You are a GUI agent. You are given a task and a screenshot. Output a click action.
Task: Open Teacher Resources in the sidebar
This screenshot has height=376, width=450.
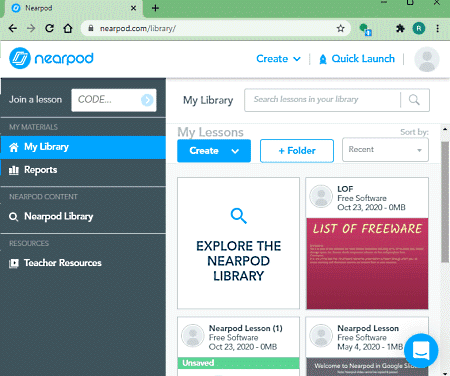[x=83, y=263]
